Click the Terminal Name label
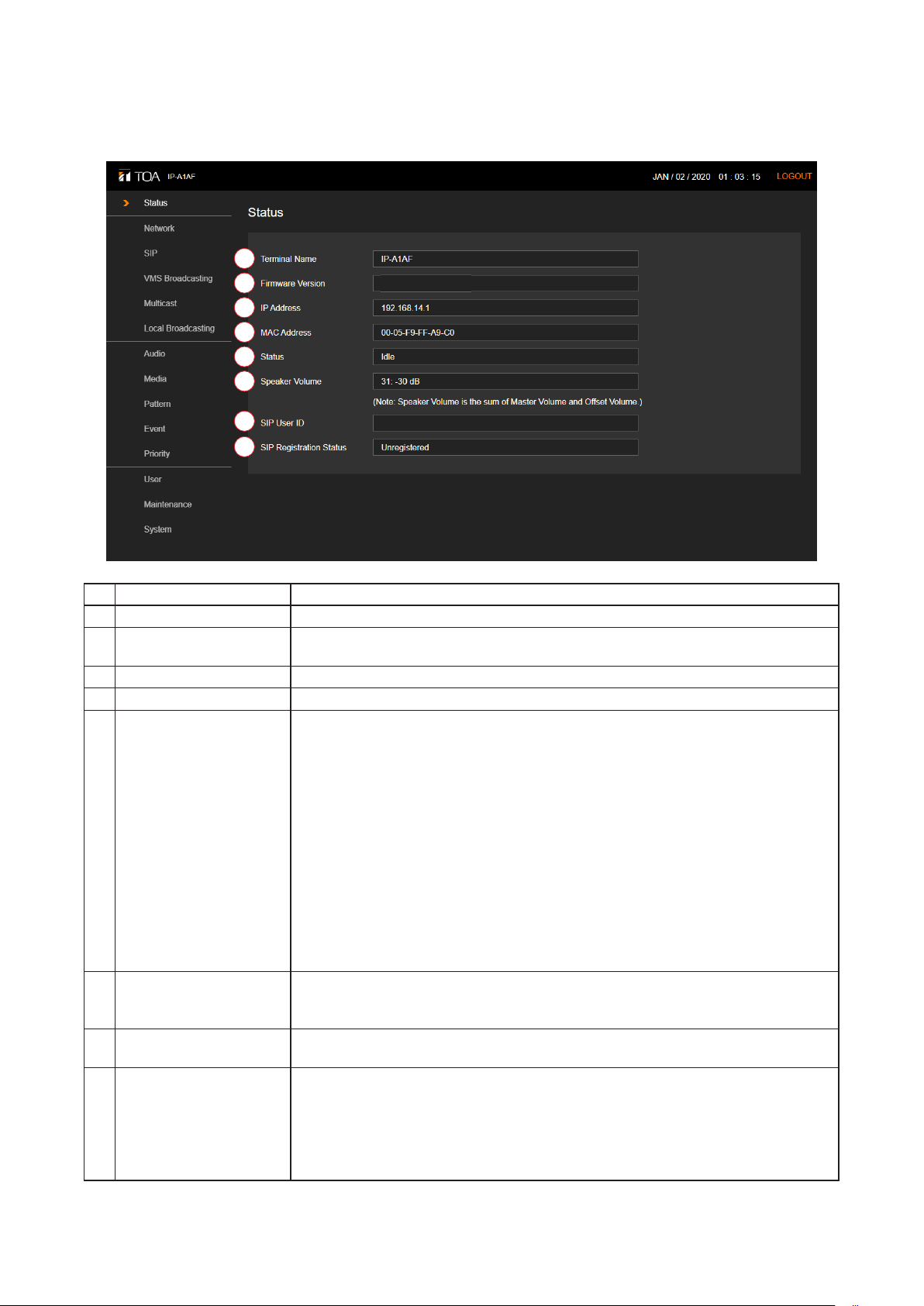924x1306 pixels. pyautogui.click(x=288, y=259)
